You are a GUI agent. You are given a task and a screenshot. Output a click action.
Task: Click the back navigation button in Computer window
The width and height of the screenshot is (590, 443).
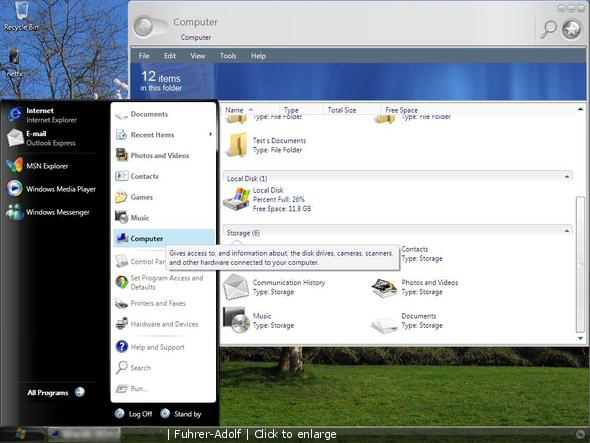[144, 27]
